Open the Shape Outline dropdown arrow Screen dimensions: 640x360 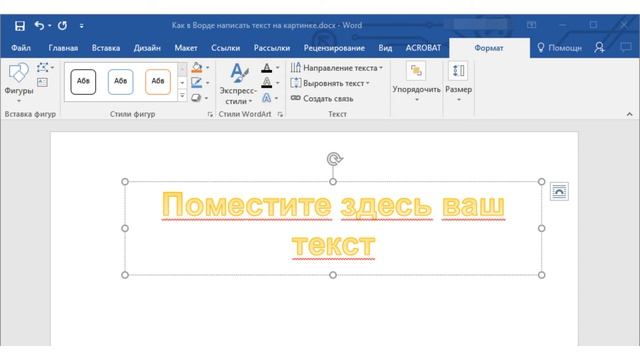(x=207, y=83)
